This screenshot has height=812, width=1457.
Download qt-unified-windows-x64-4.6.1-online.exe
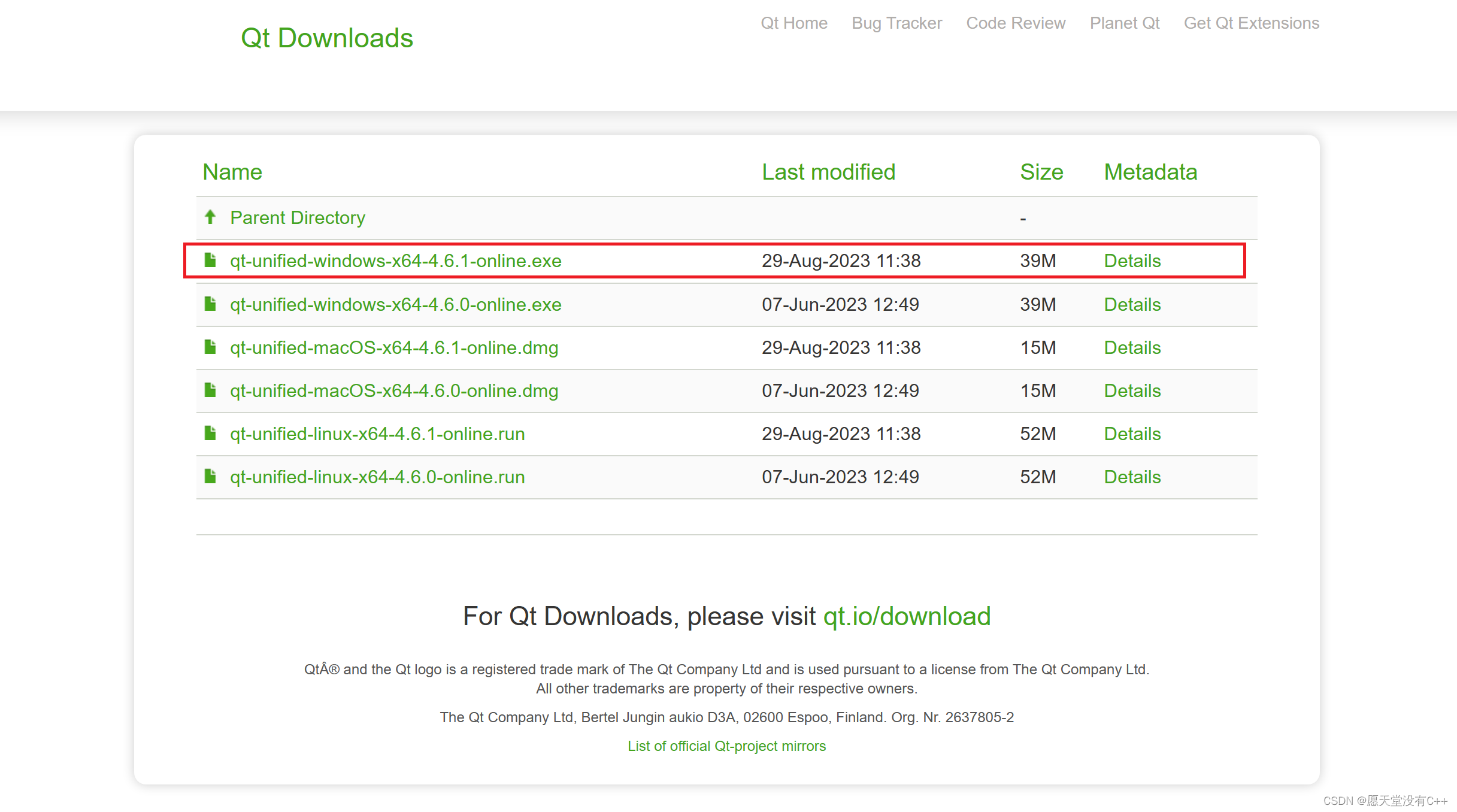[395, 261]
